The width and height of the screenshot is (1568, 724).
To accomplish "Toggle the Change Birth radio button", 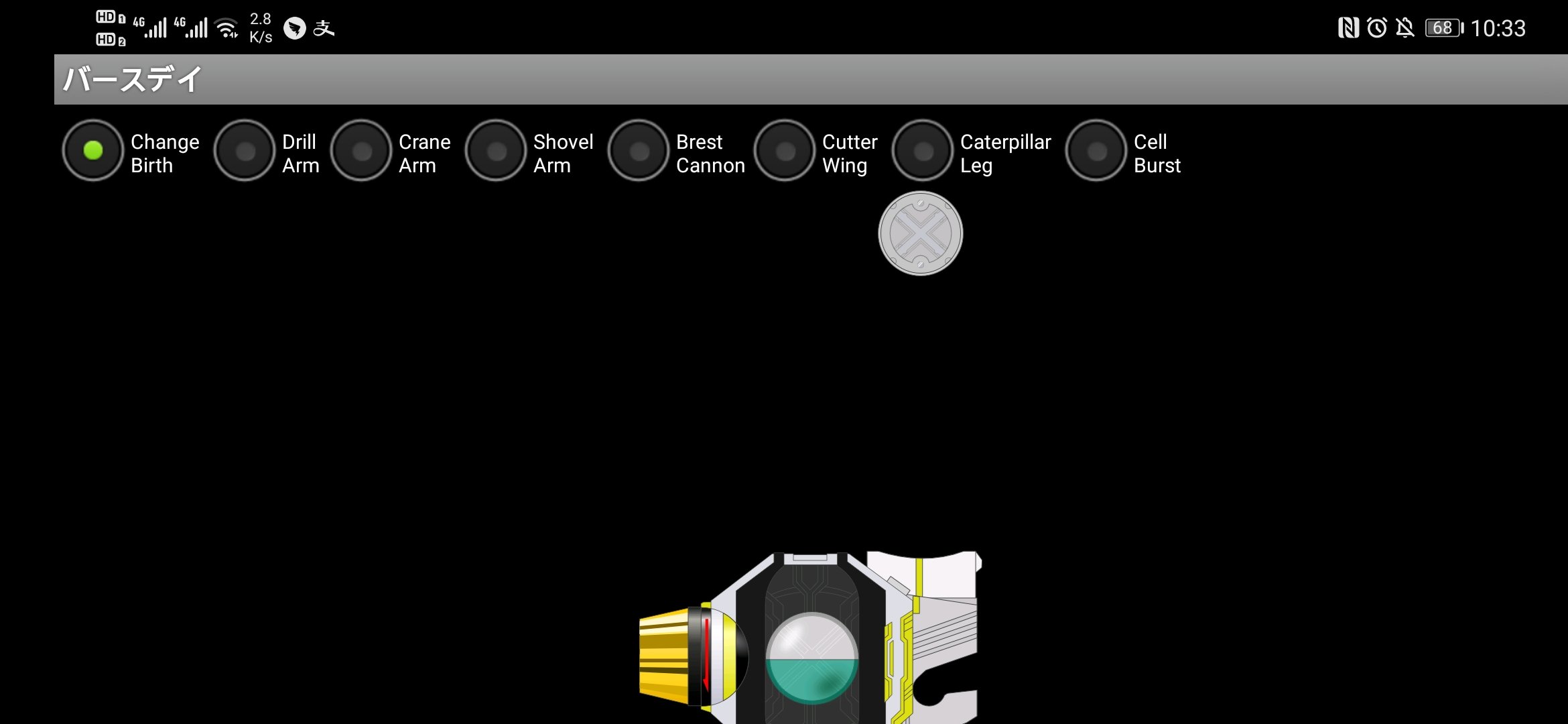I will [91, 153].
